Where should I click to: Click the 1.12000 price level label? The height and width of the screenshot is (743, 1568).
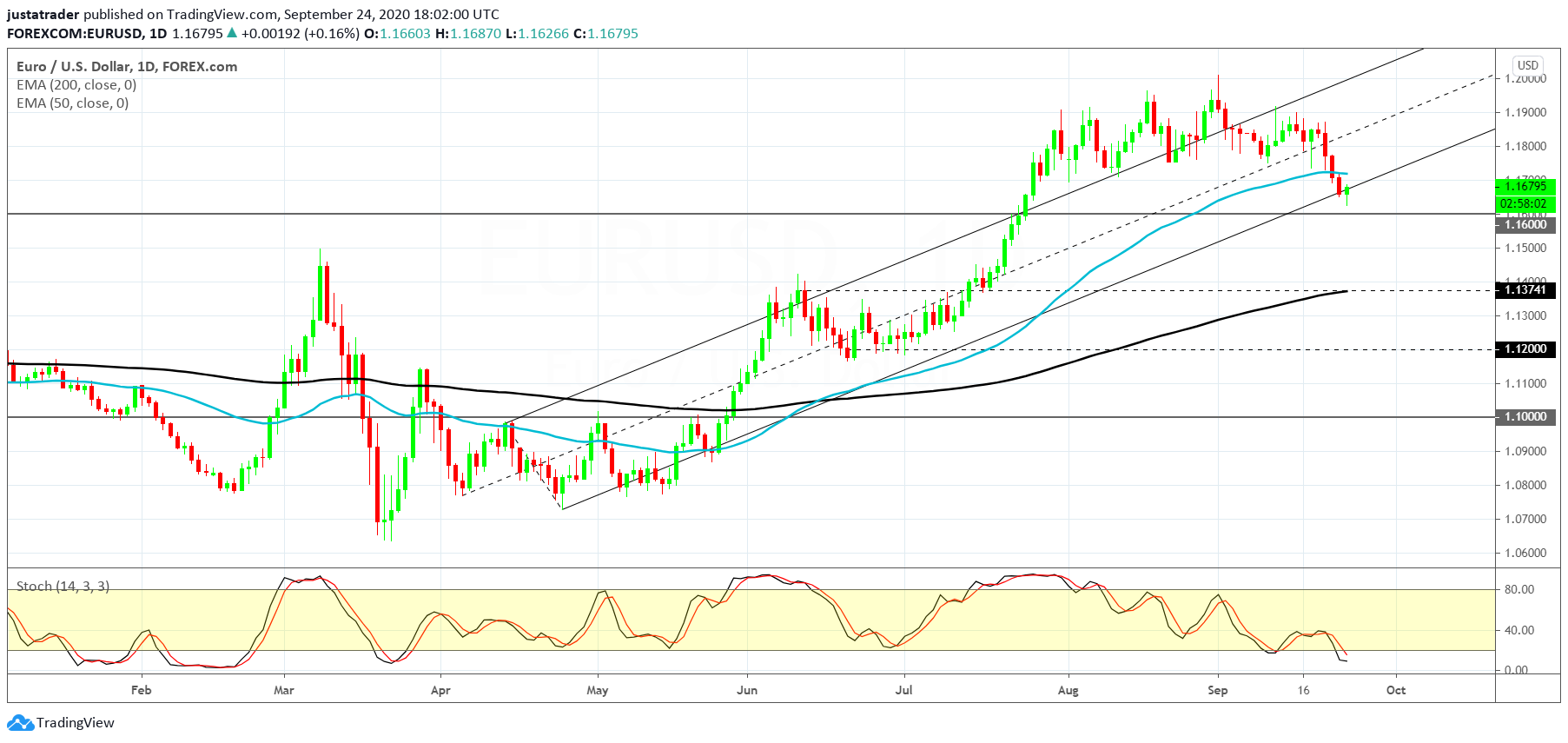click(x=1525, y=349)
